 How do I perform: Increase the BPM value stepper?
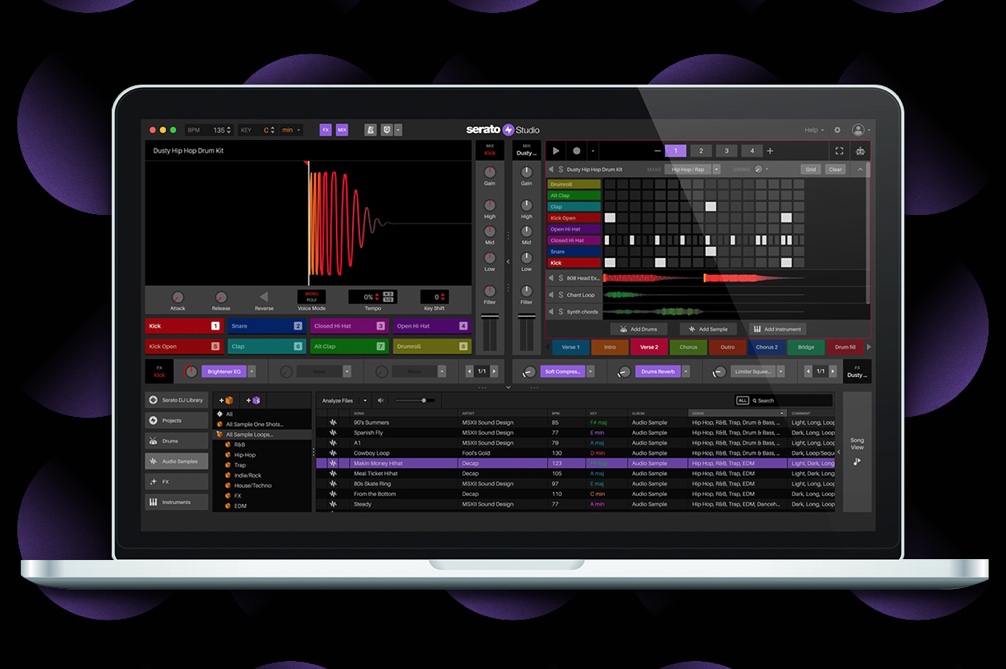pos(229,128)
